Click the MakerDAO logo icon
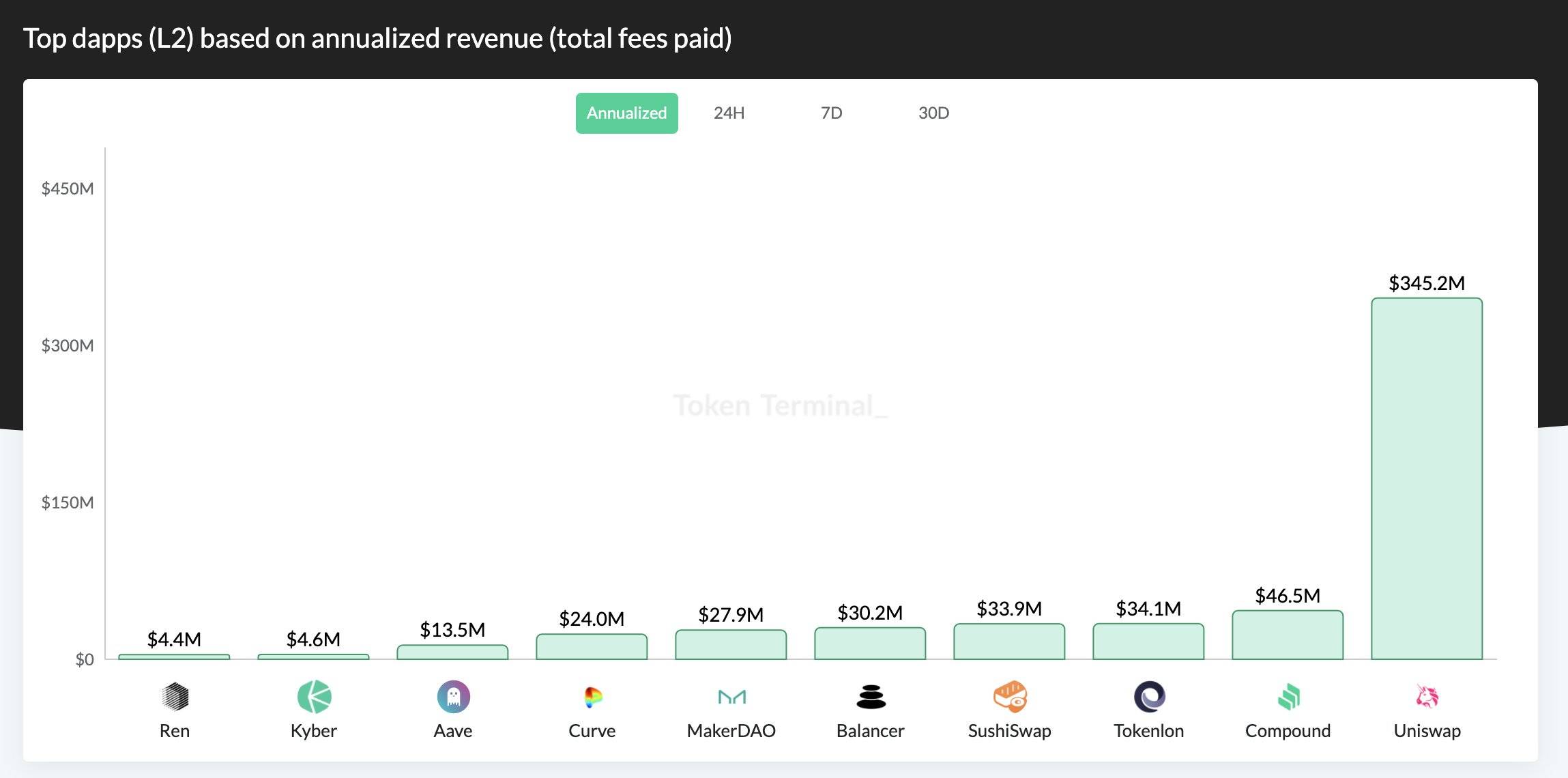The width and height of the screenshot is (1568, 778). click(x=731, y=697)
